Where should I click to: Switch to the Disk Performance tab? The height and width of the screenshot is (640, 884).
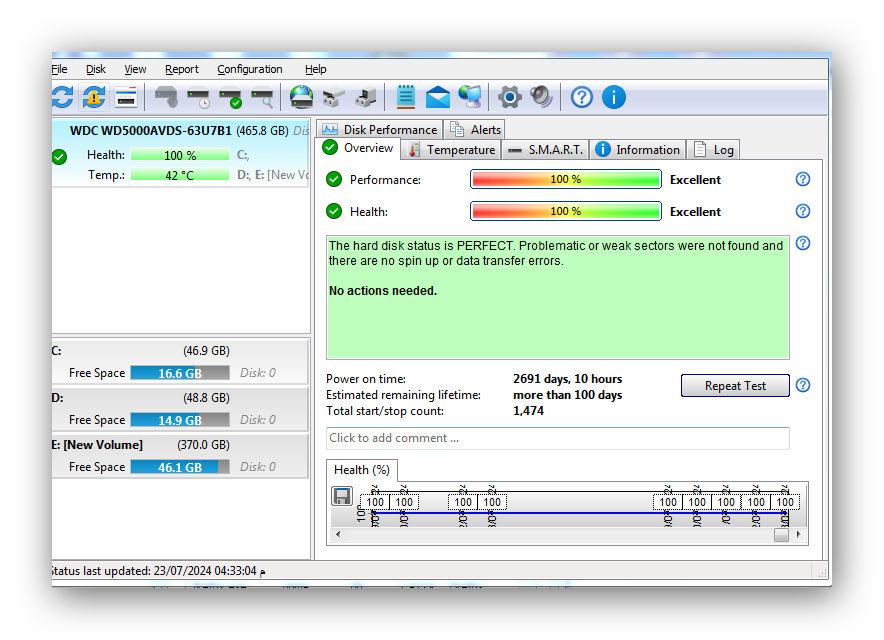tap(379, 130)
